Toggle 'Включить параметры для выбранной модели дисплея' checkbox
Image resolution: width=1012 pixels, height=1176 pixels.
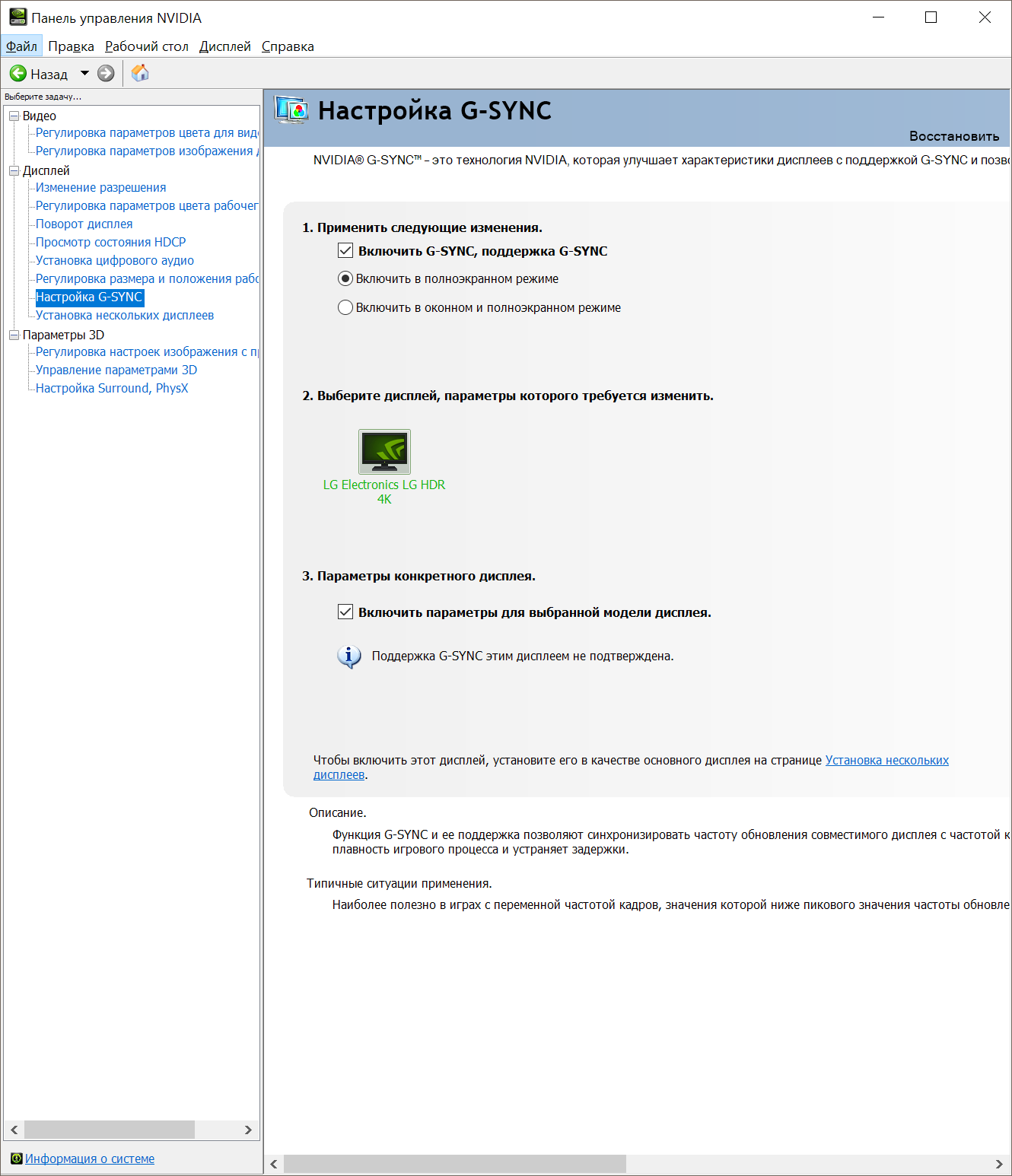tap(345, 612)
